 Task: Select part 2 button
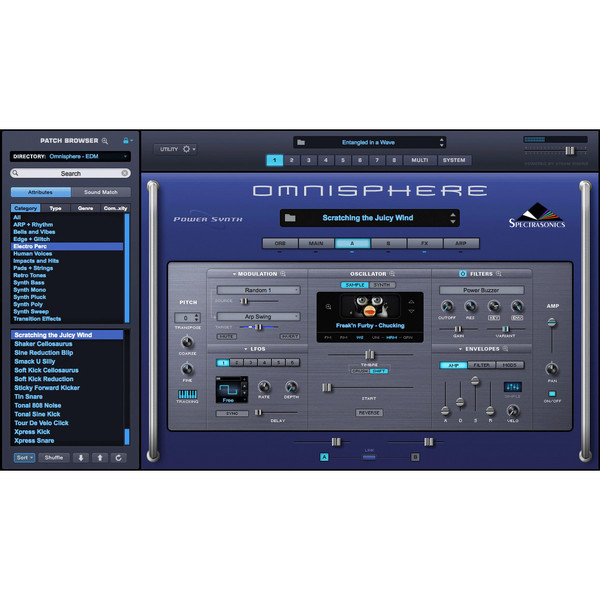[x=292, y=160]
